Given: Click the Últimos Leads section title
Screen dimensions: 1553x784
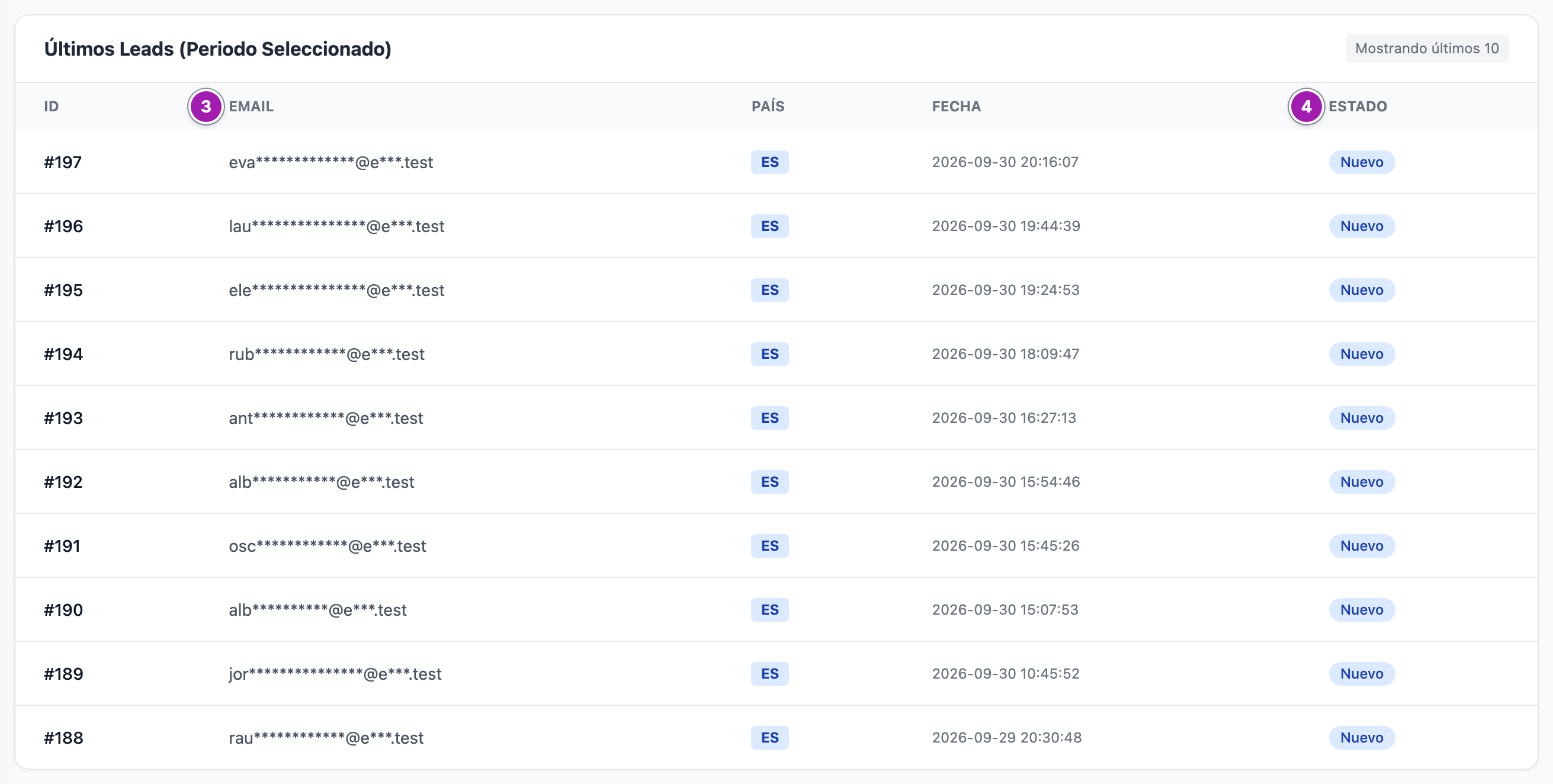Looking at the screenshot, I should pos(217,49).
